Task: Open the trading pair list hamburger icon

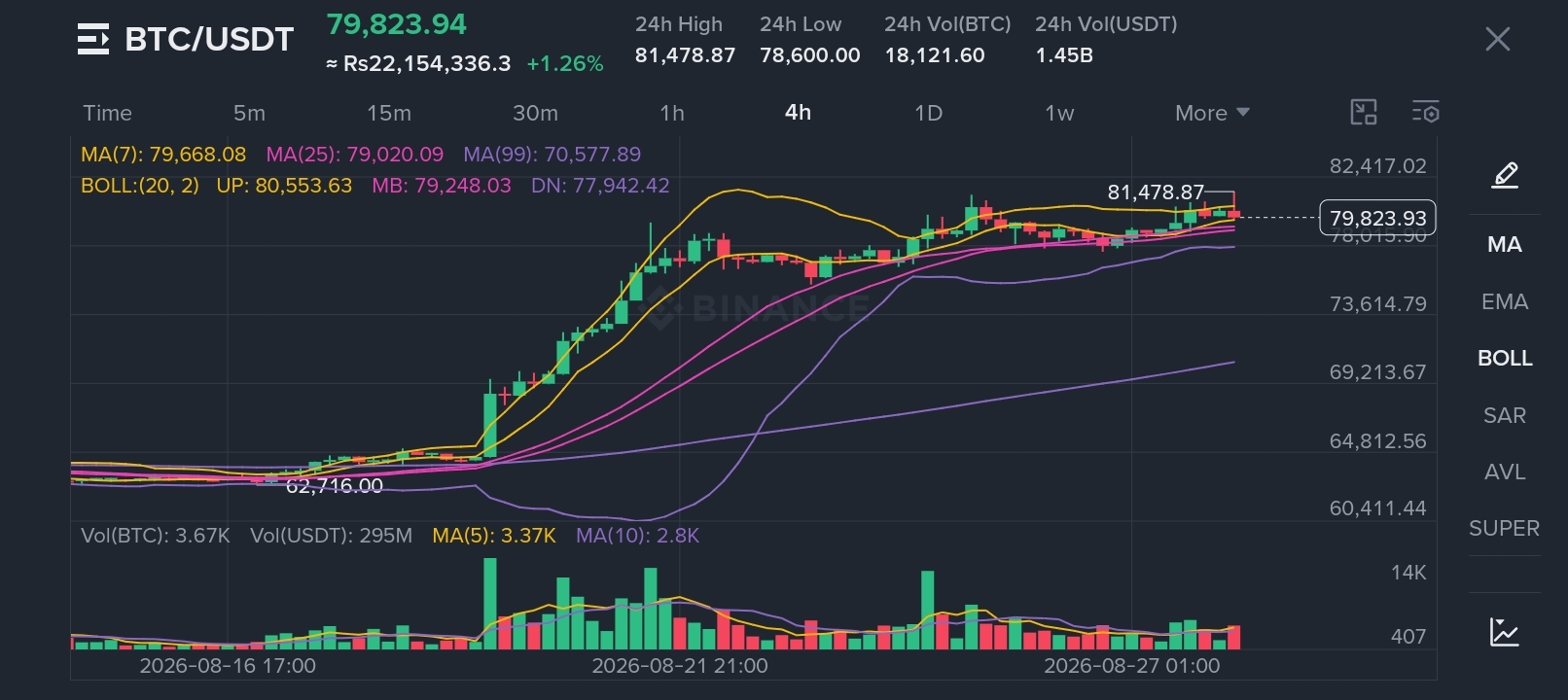Action: coord(93,40)
